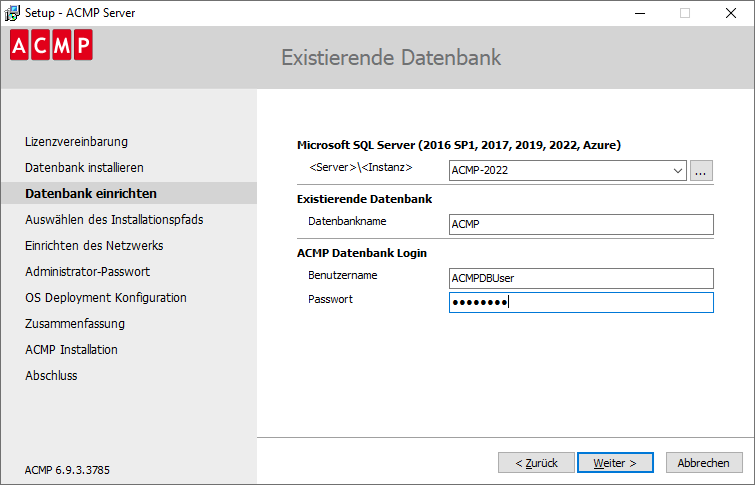This screenshot has height=485, width=755.
Task: Click the Passwort label
Action: 330,300
